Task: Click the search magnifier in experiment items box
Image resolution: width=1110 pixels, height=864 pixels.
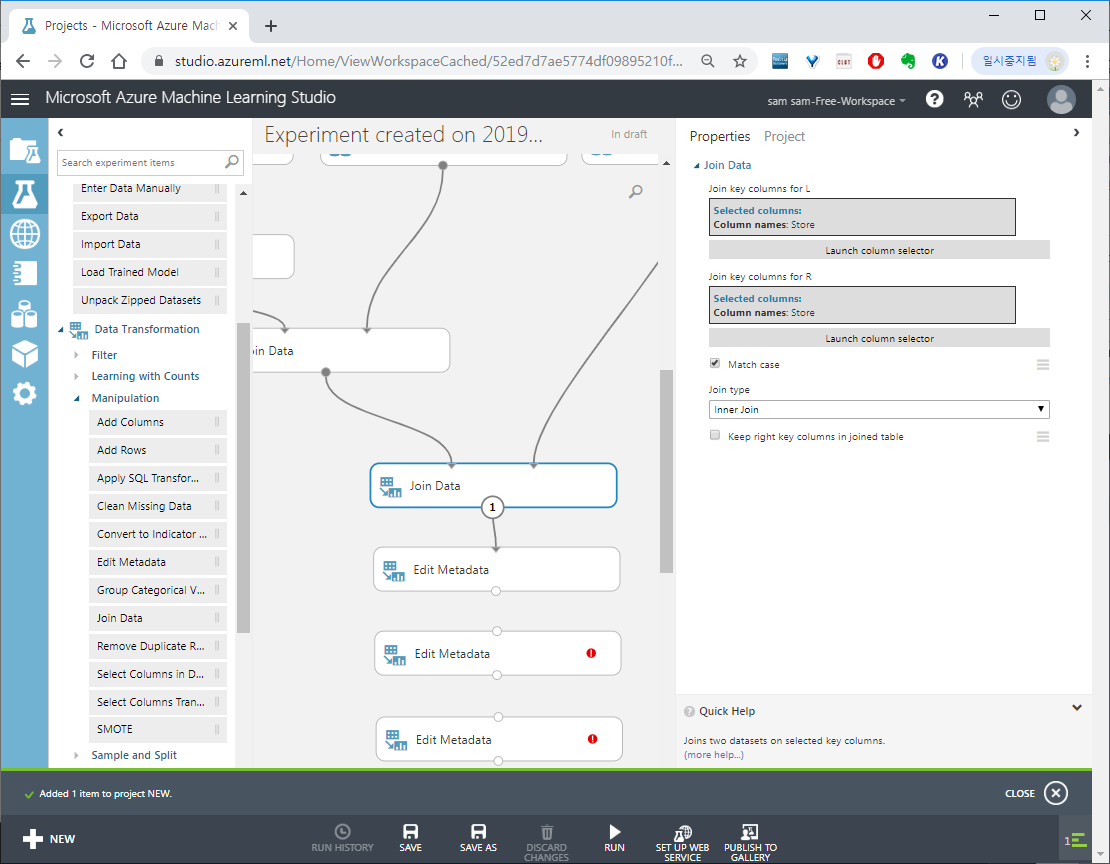Action: (231, 162)
